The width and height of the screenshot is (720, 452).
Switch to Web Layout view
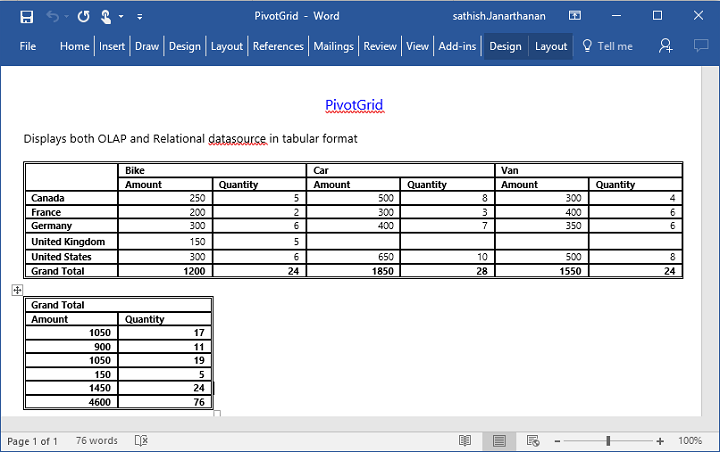(x=533, y=441)
